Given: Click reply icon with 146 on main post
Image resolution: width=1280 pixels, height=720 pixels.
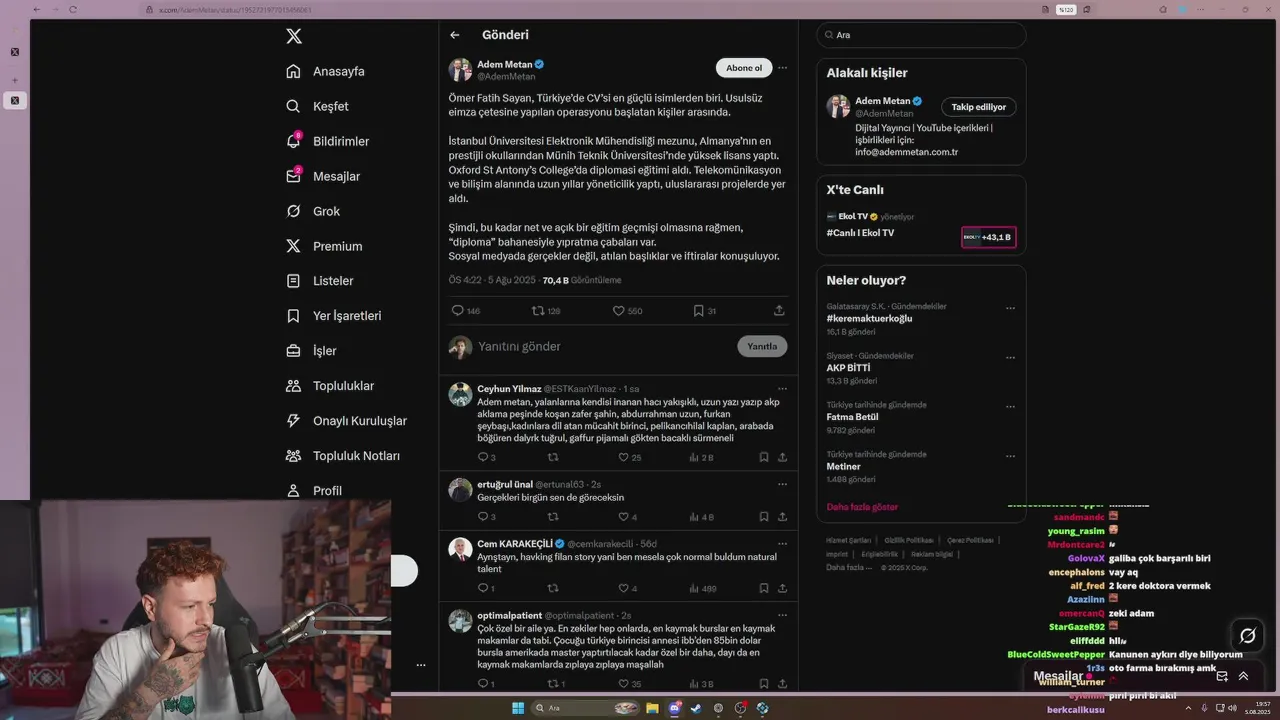Looking at the screenshot, I should tap(466, 311).
